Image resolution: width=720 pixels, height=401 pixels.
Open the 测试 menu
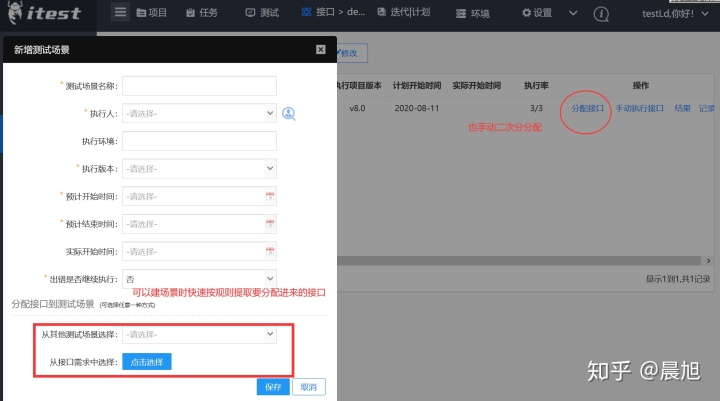point(262,13)
